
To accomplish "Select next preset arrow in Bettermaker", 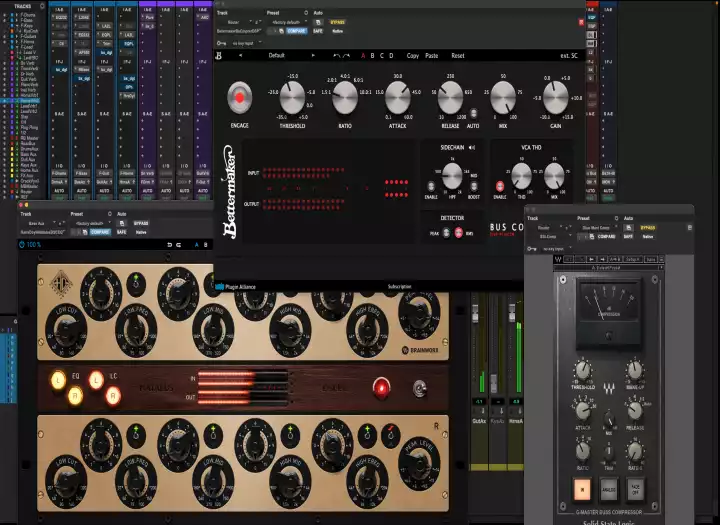I will click(x=313, y=56).
